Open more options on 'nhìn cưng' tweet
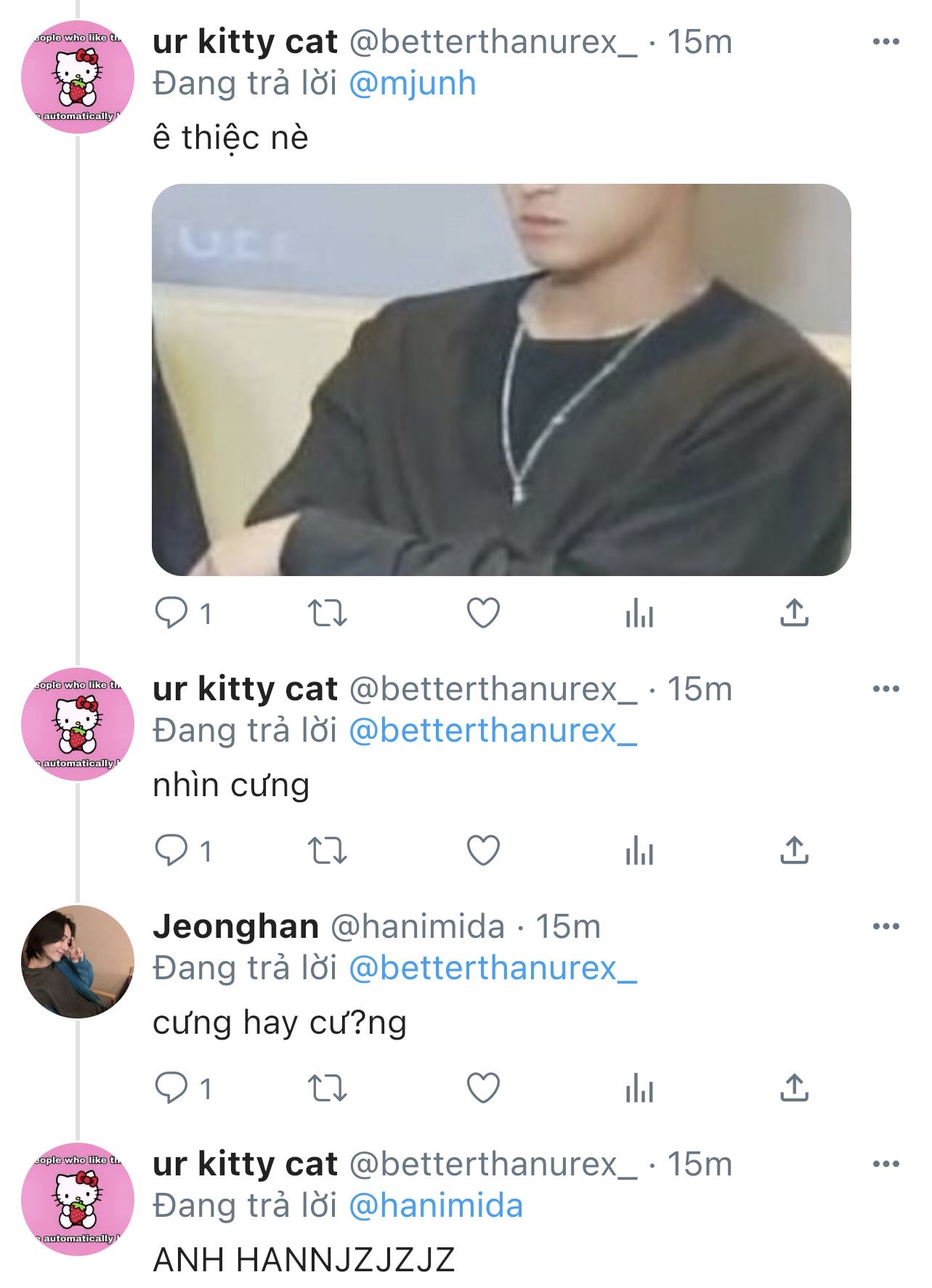 click(886, 689)
